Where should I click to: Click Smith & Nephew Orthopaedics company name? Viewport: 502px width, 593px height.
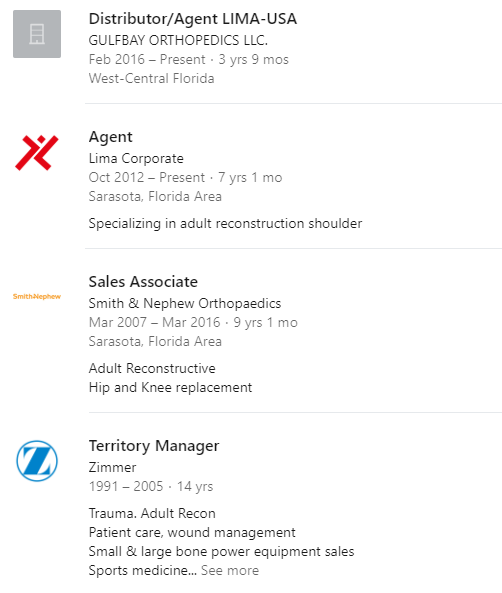click(185, 303)
